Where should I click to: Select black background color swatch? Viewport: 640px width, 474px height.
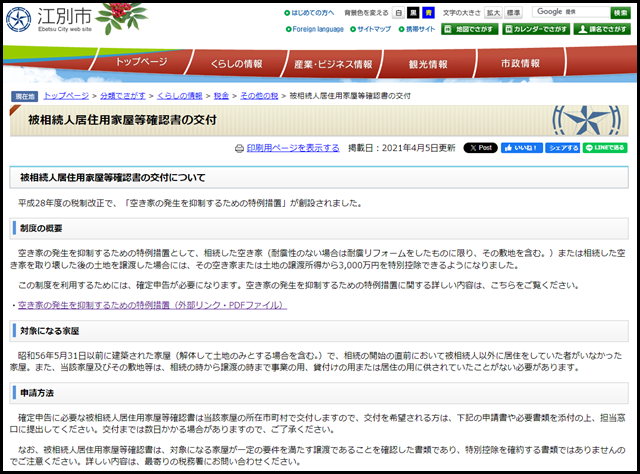(x=413, y=13)
